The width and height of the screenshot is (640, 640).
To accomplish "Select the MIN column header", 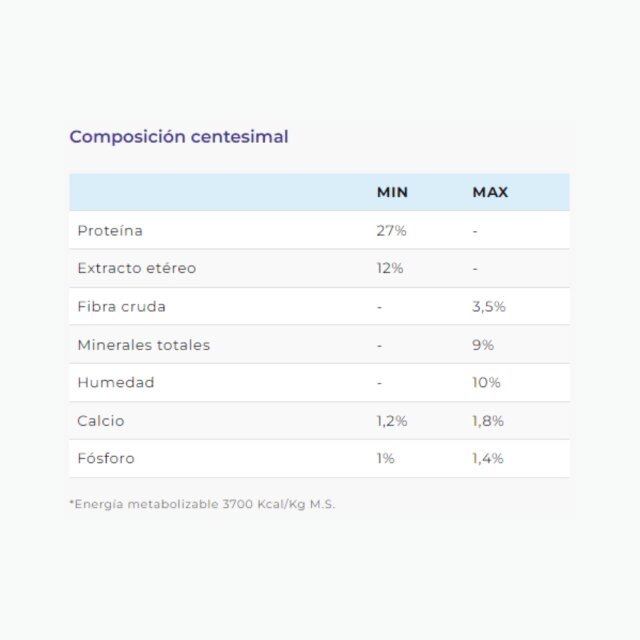I will [x=392, y=192].
